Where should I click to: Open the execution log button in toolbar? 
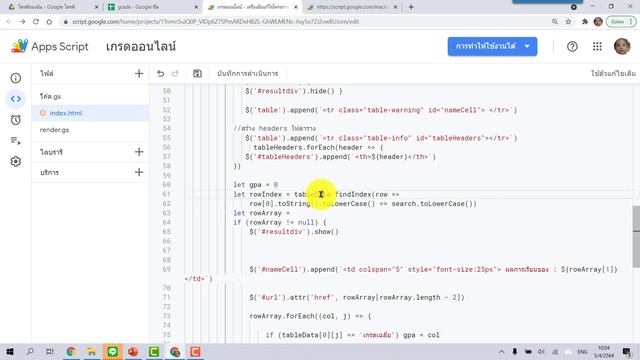point(247,73)
